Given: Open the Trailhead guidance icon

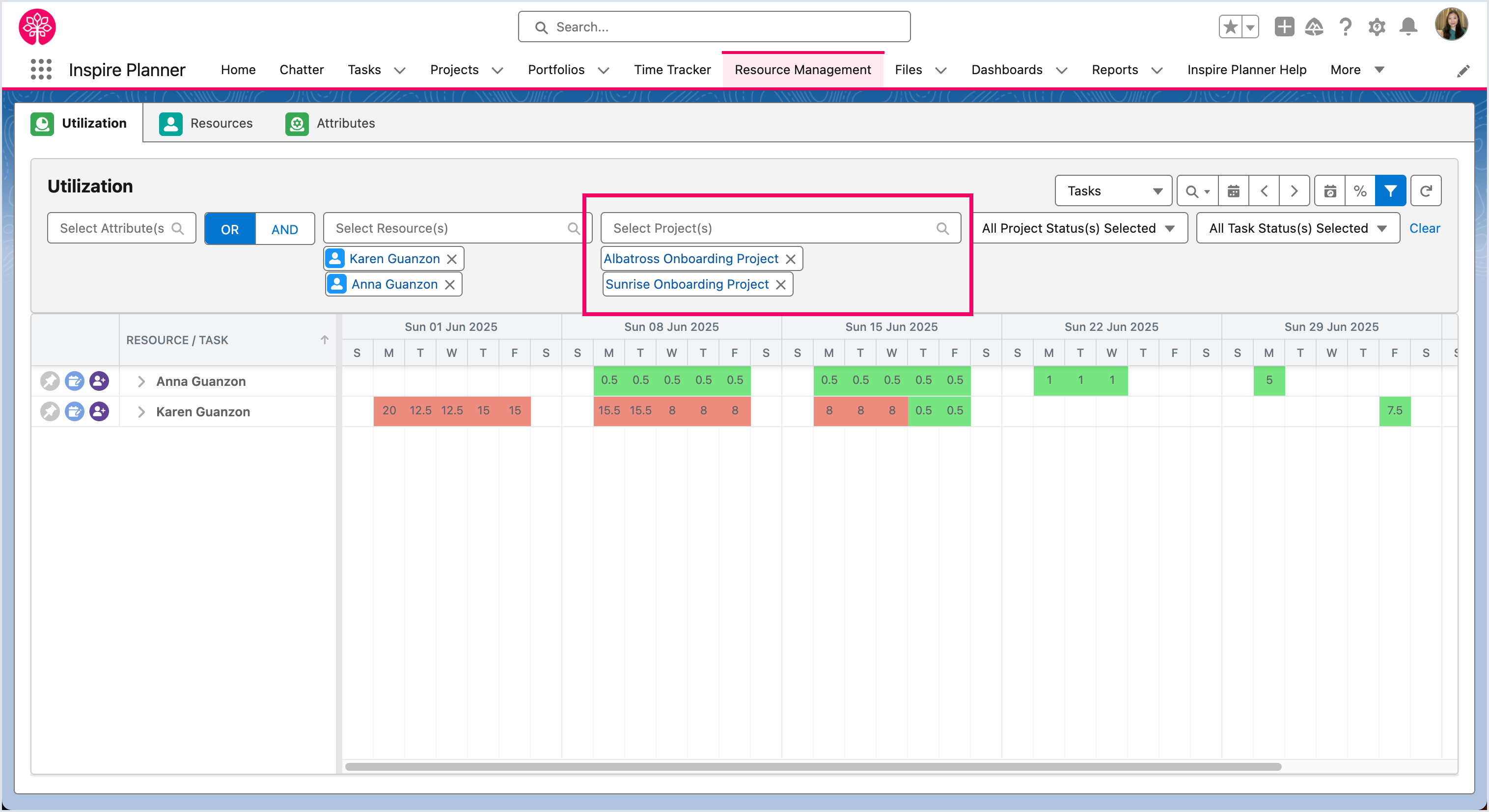Looking at the screenshot, I should click(x=1314, y=27).
